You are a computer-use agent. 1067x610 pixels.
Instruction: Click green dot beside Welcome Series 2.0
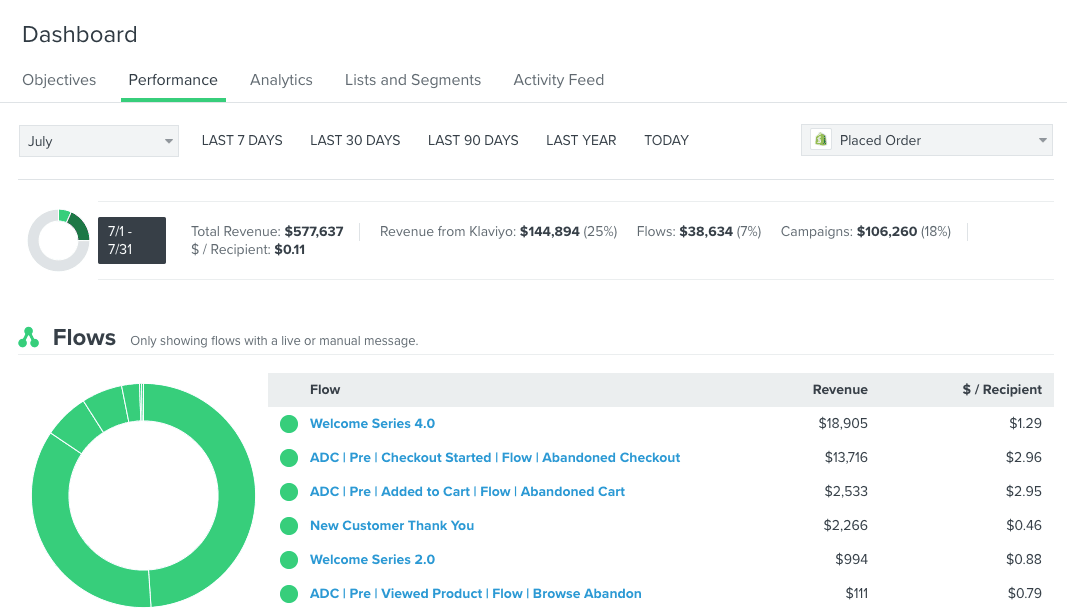pyautogui.click(x=289, y=560)
